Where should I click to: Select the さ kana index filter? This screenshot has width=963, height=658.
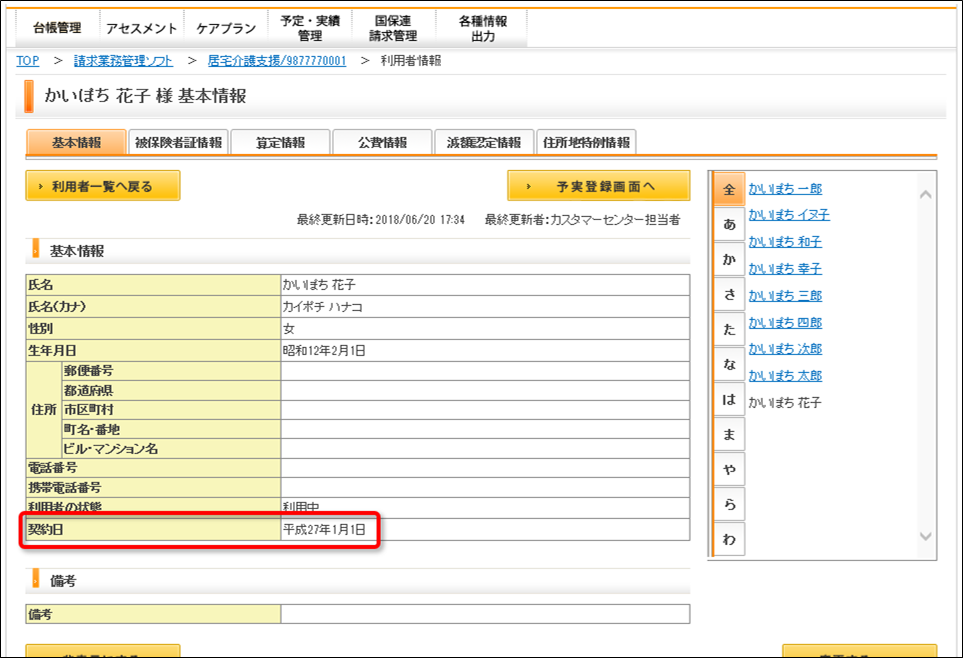pyautogui.click(x=729, y=294)
